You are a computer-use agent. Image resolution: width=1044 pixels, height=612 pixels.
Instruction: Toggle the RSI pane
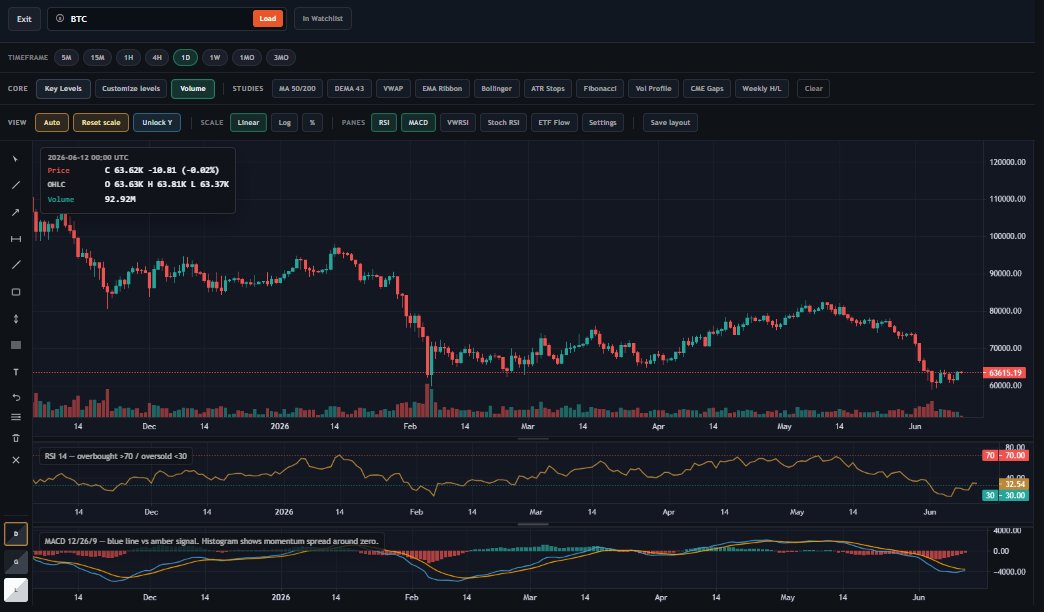pyautogui.click(x=384, y=123)
